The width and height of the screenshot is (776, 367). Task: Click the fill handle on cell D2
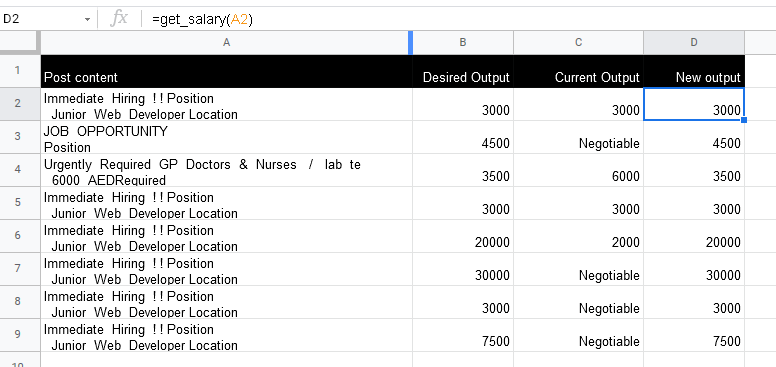click(x=744, y=120)
